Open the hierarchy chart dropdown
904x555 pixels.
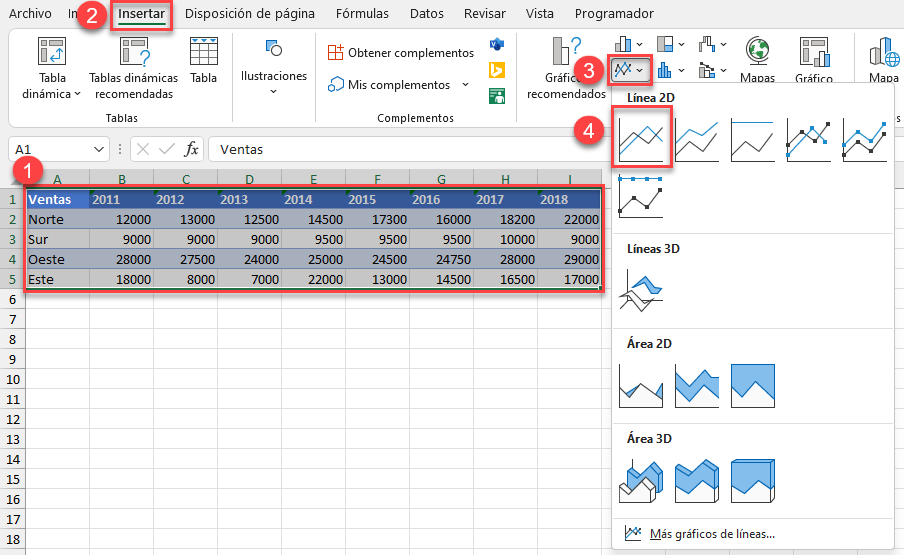pyautogui.click(x=671, y=44)
